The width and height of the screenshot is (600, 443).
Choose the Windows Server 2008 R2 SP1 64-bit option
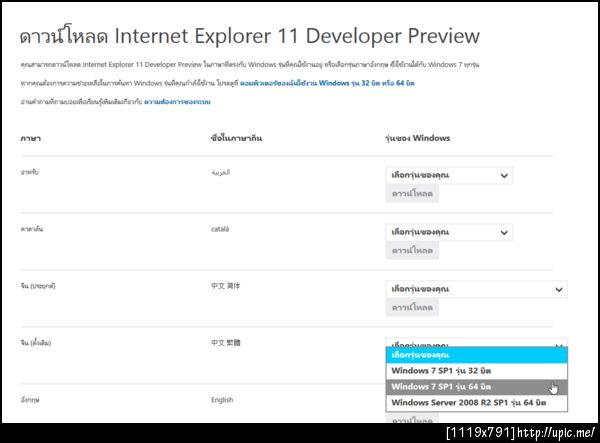[476, 403]
